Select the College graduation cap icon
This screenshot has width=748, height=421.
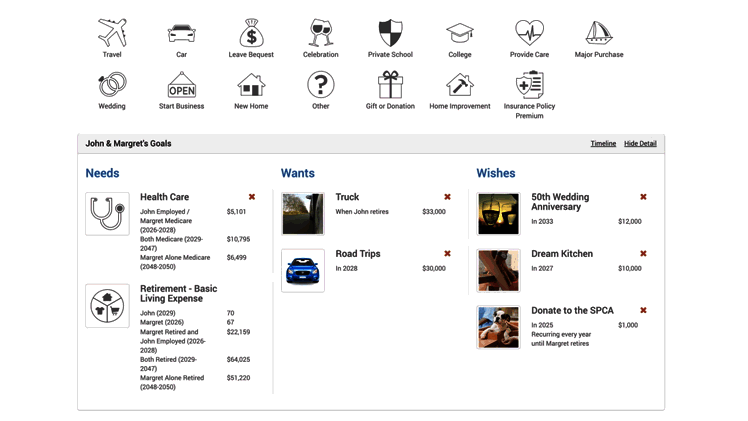click(x=460, y=33)
